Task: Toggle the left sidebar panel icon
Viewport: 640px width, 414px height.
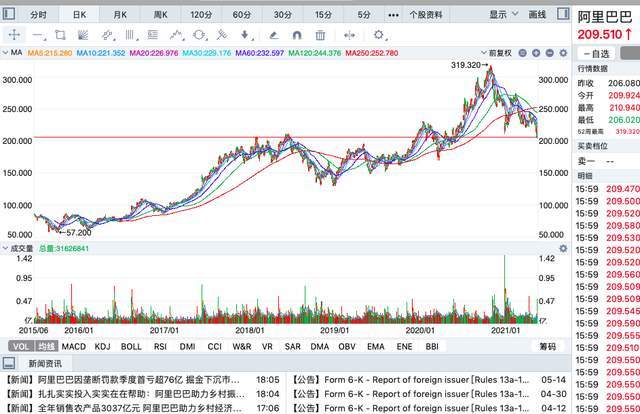Action: click(8, 14)
